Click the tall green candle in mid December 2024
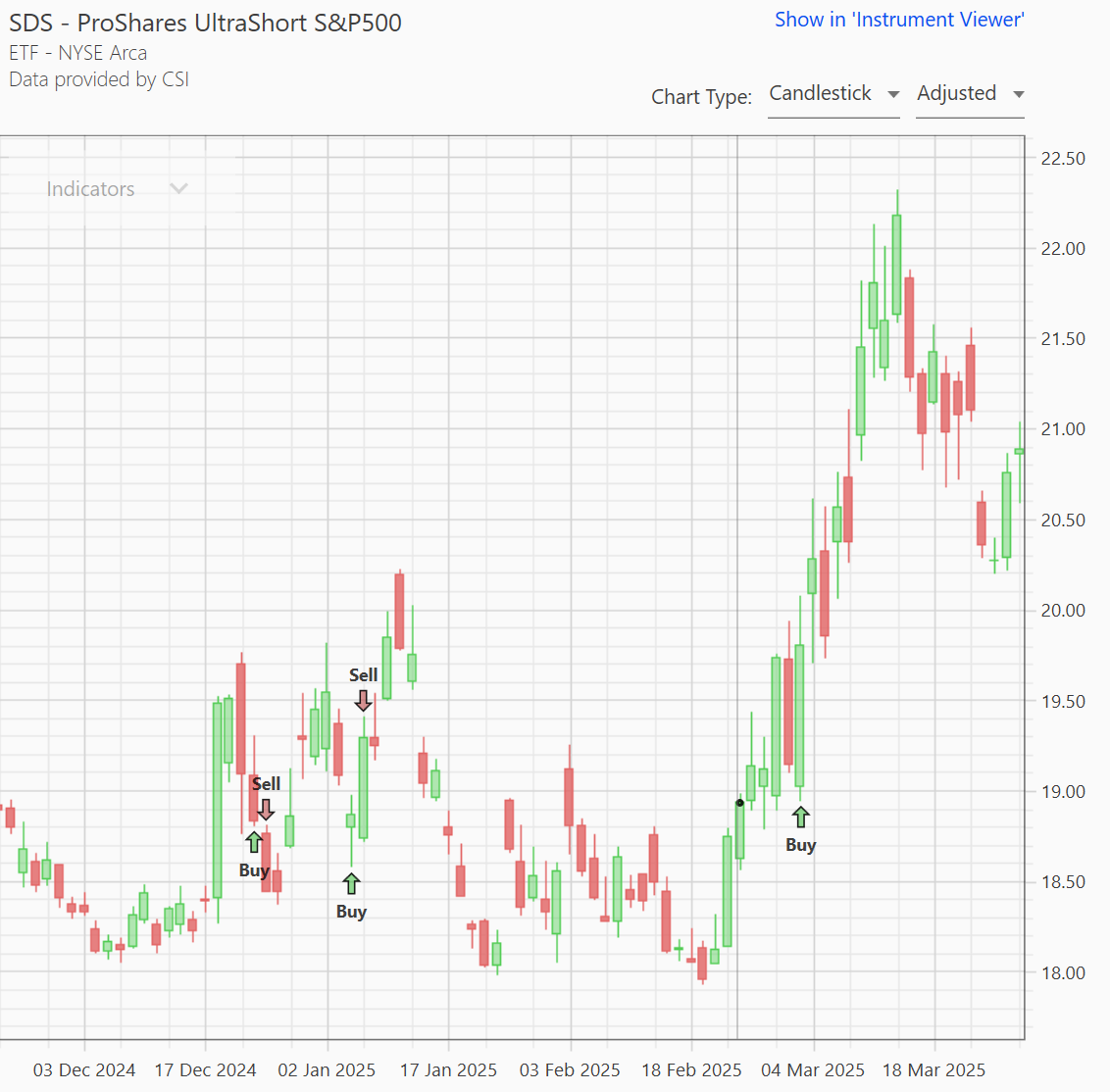This screenshot has width=1110, height=1092. (x=218, y=799)
